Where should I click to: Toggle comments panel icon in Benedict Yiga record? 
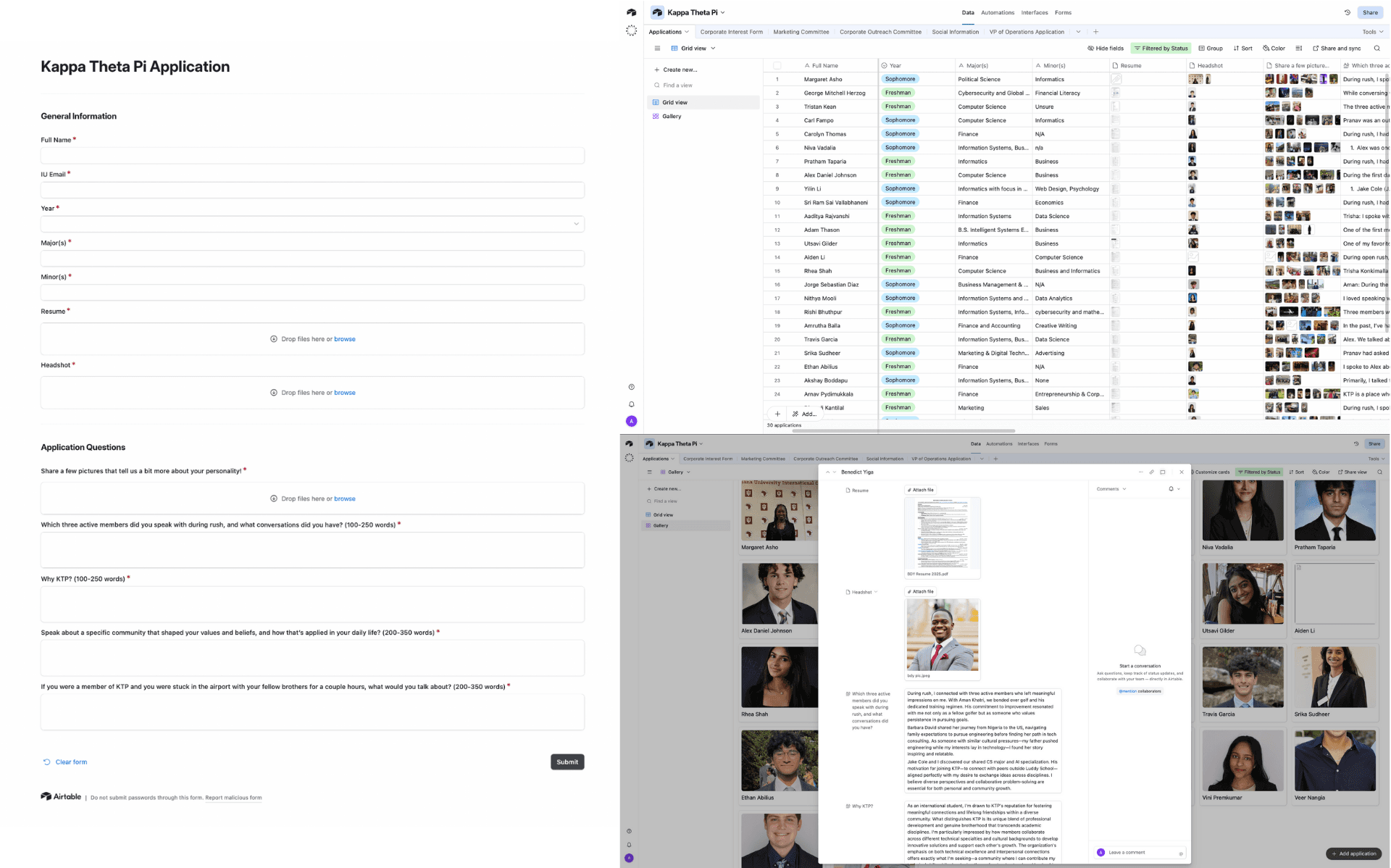coord(1163,472)
